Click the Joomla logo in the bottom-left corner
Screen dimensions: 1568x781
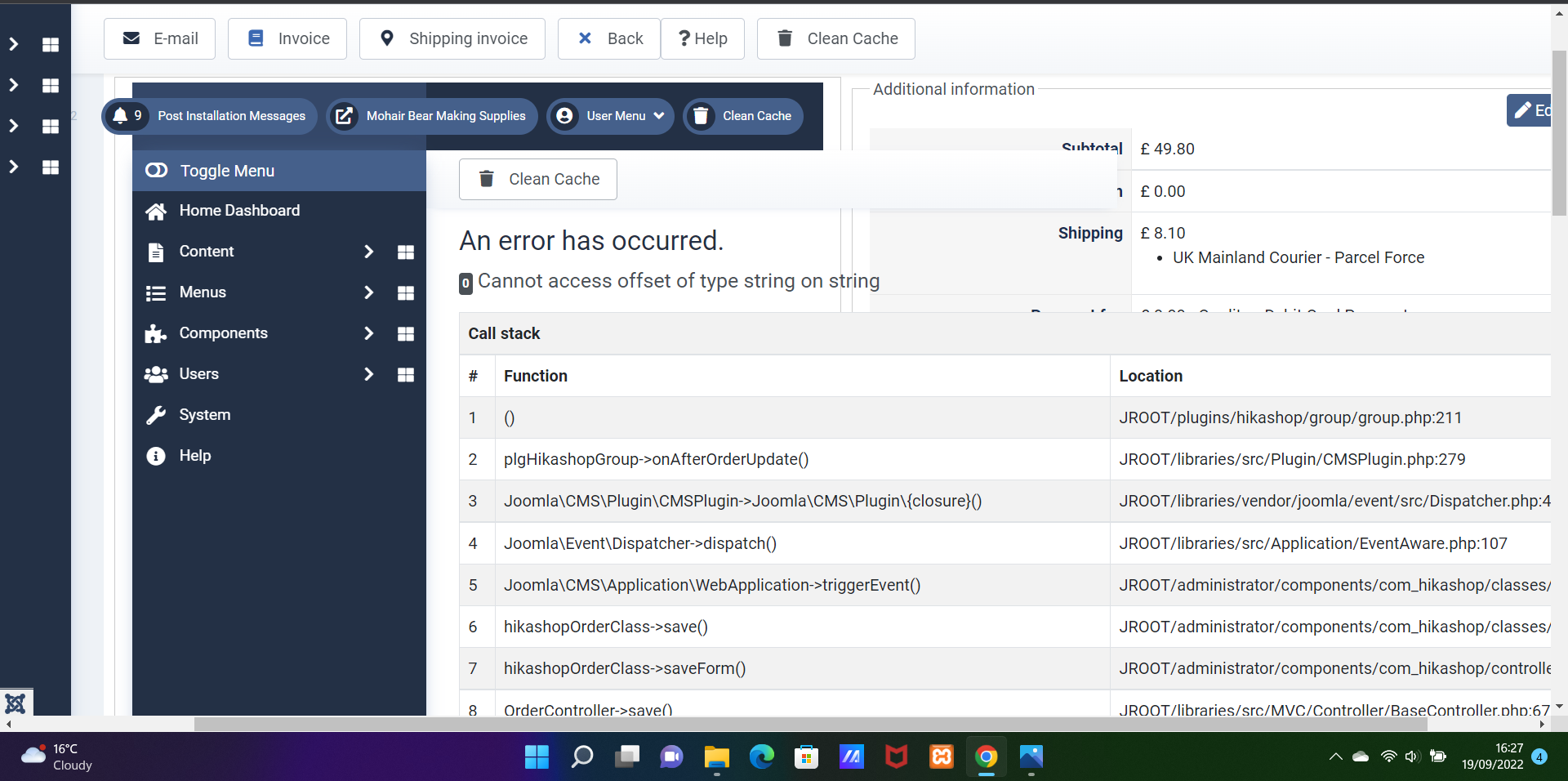tap(16, 703)
